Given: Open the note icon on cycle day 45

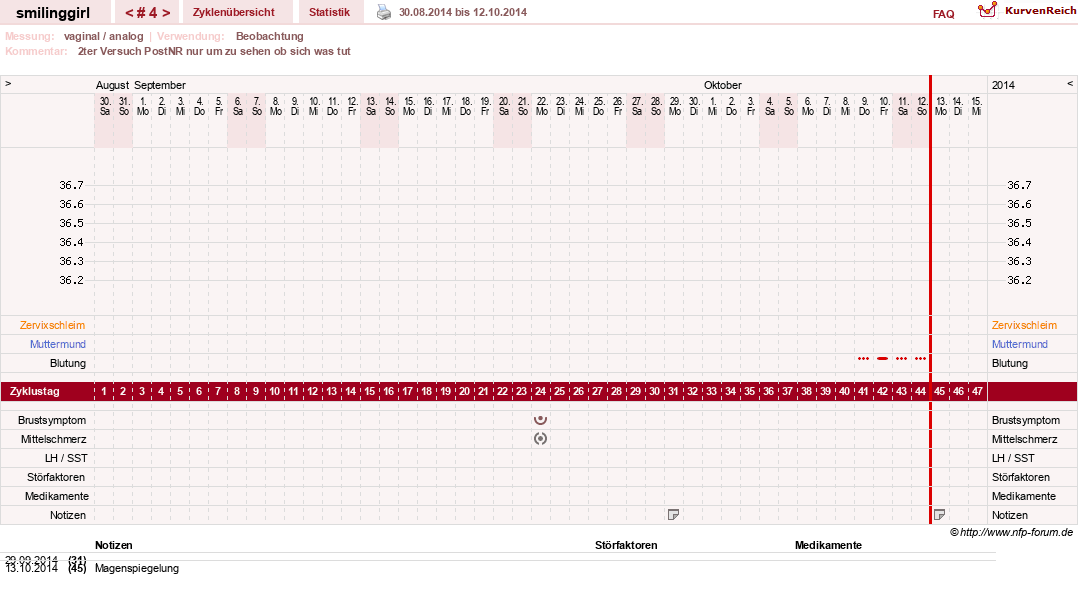Looking at the screenshot, I should tap(939, 515).
